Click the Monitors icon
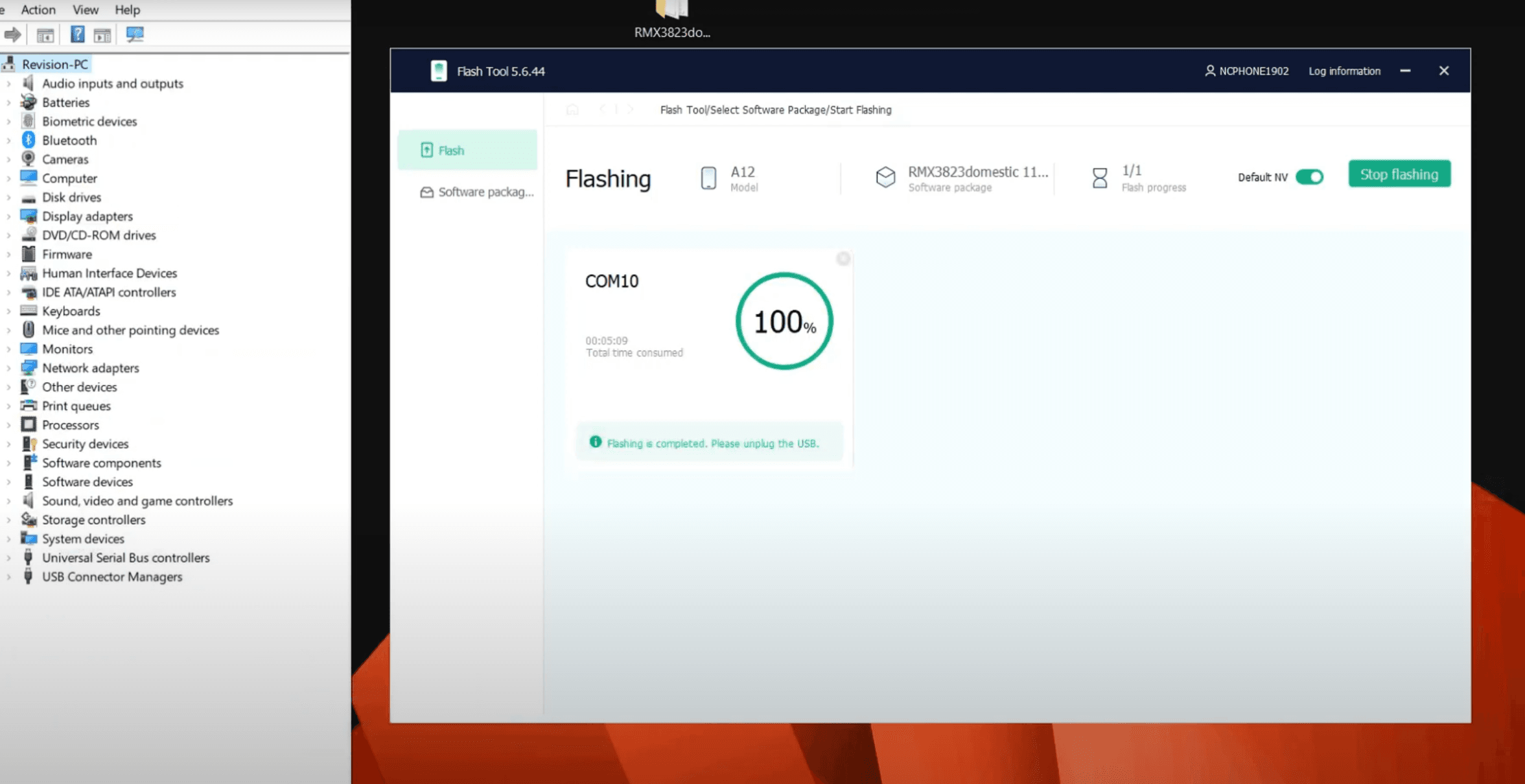 tap(28, 348)
